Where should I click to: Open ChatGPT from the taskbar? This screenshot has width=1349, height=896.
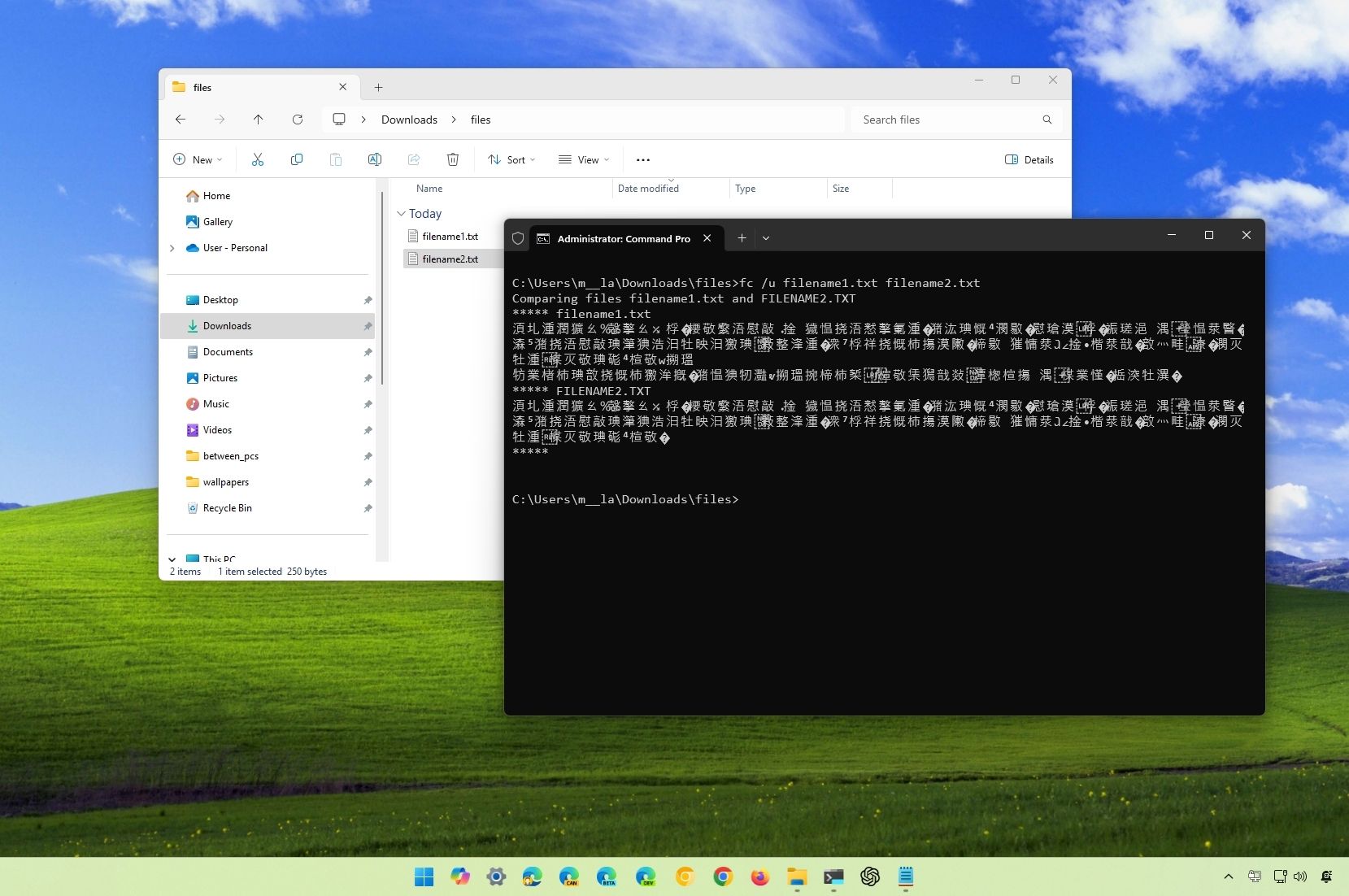(870, 877)
